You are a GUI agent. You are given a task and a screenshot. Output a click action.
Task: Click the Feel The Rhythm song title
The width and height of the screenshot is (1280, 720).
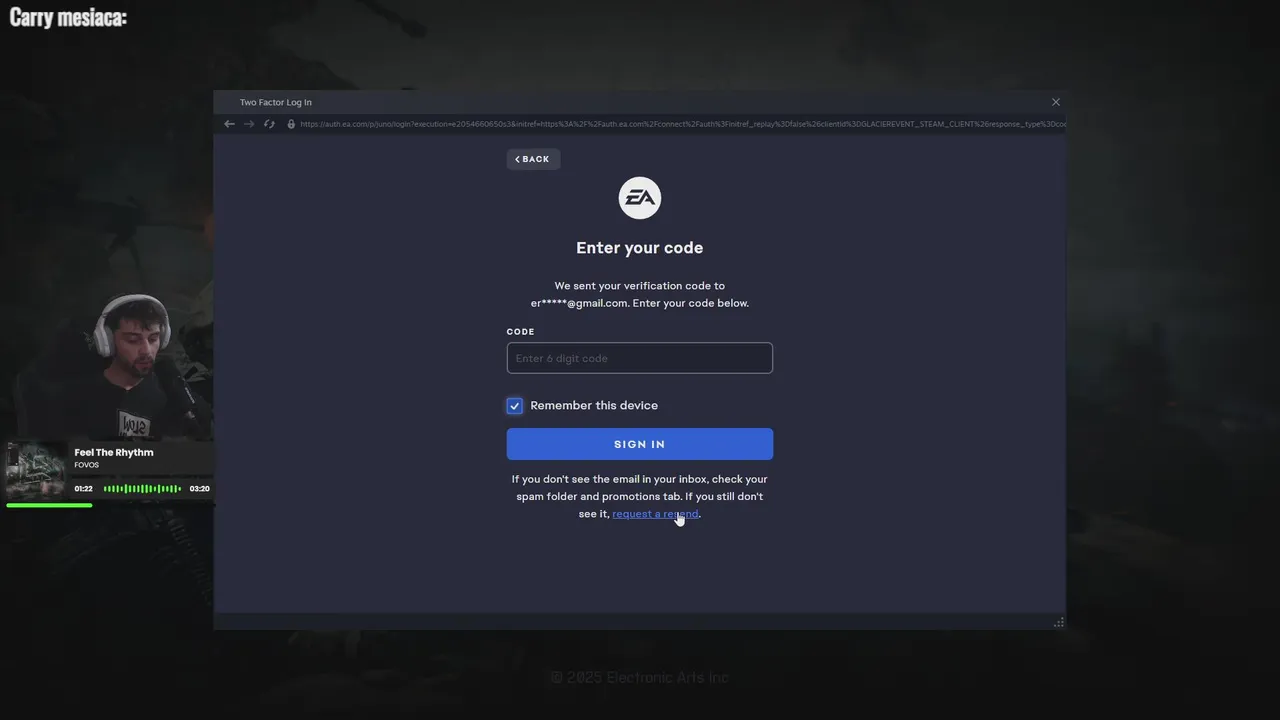coord(114,452)
